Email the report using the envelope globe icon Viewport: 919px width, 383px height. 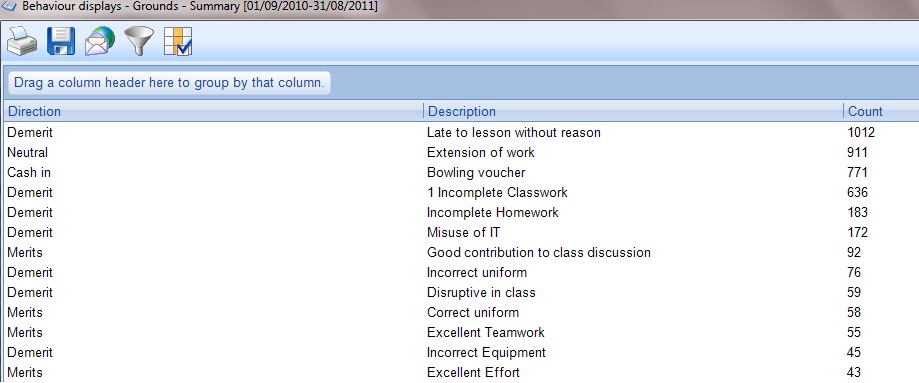point(100,42)
